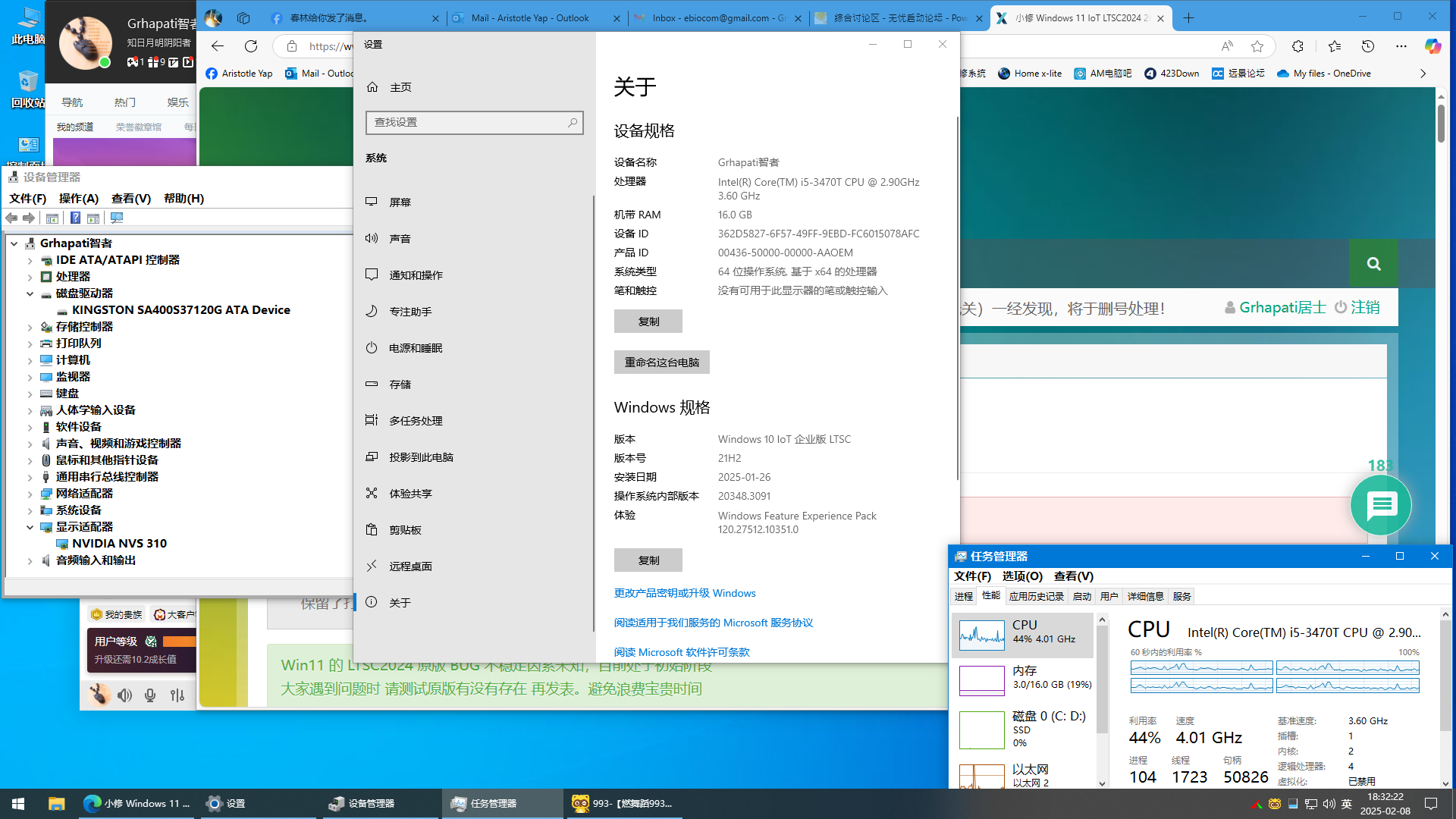Image resolution: width=1456 pixels, height=819 pixels.
Task: Open Shared experiences icon
Action: point(372,493)
